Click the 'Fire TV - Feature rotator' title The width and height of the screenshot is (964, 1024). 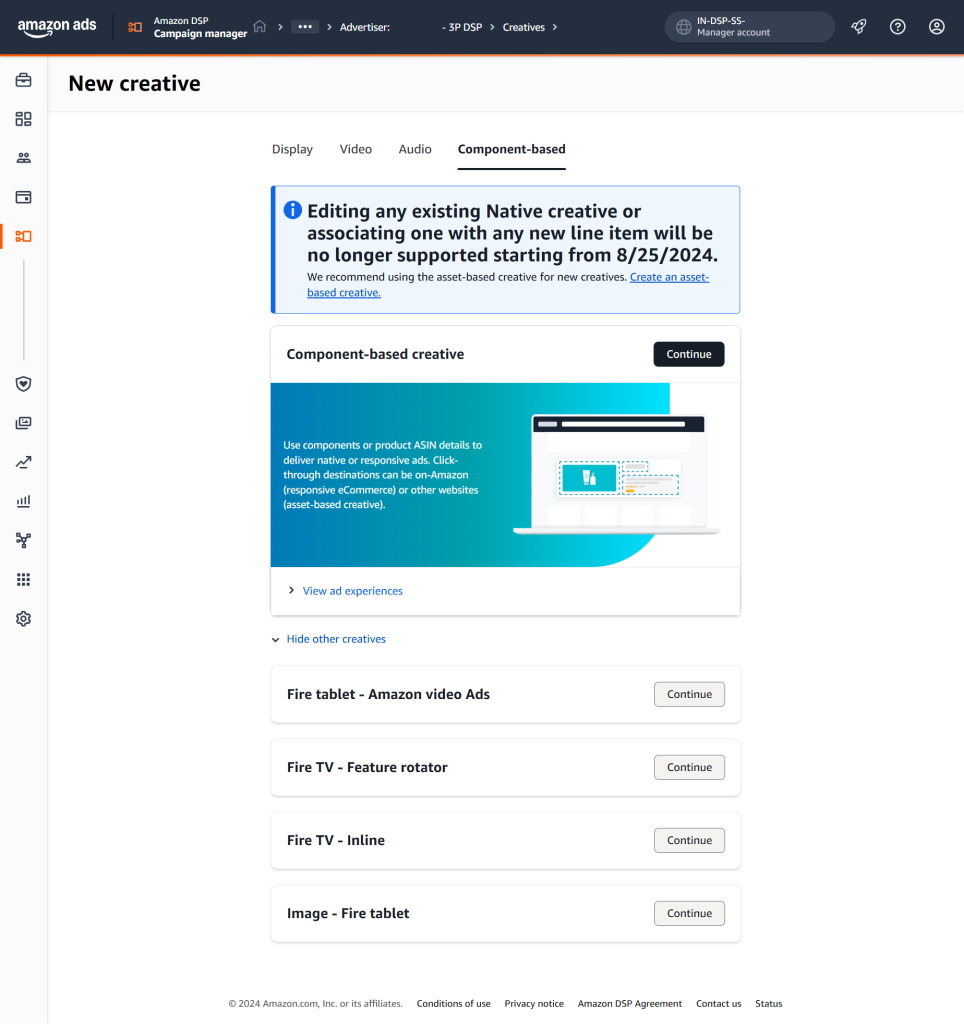(367, 767)
